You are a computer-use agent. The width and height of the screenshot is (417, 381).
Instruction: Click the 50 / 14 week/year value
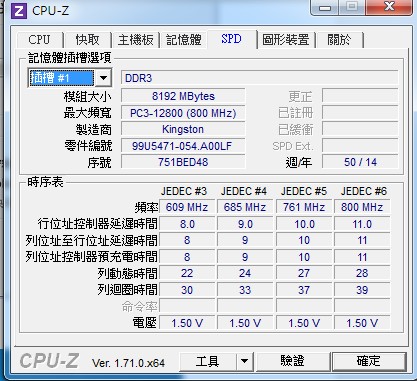click(x=360, y=162)
